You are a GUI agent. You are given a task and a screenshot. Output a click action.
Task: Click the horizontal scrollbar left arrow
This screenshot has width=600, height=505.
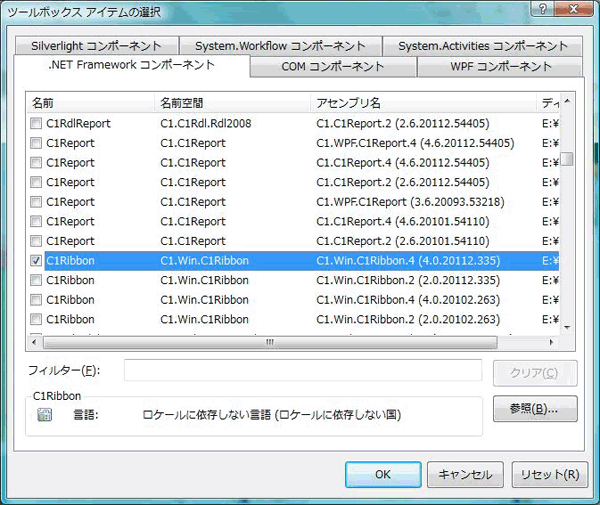tap(34, 342)
